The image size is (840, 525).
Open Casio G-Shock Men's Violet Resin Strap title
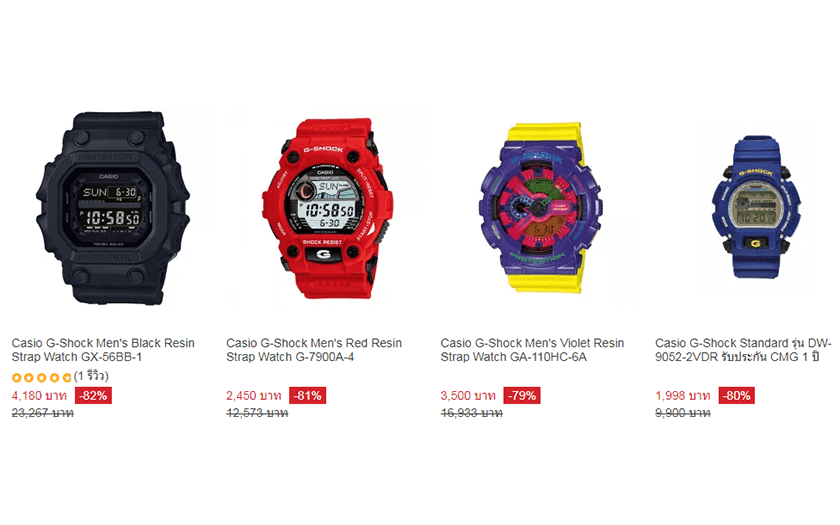532,350
